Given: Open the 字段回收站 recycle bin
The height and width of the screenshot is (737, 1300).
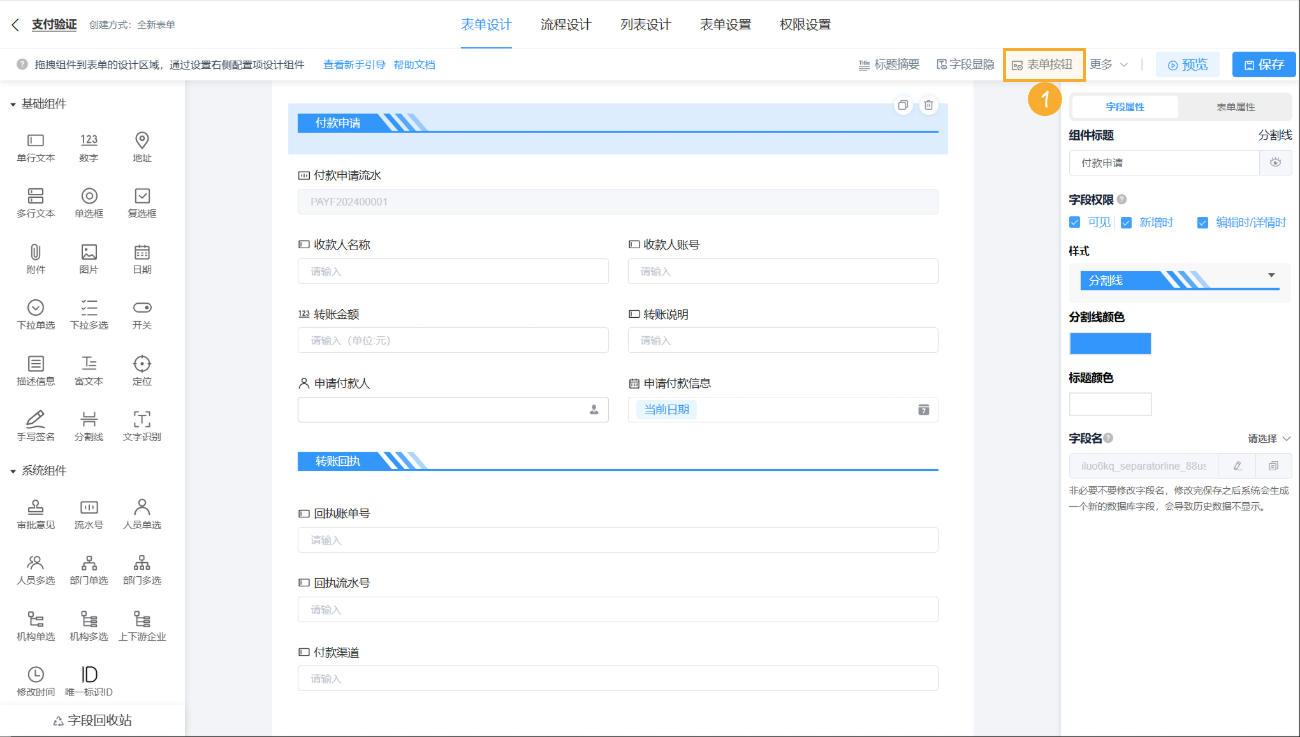Looking at the screenshot, I should coord(93,718).
